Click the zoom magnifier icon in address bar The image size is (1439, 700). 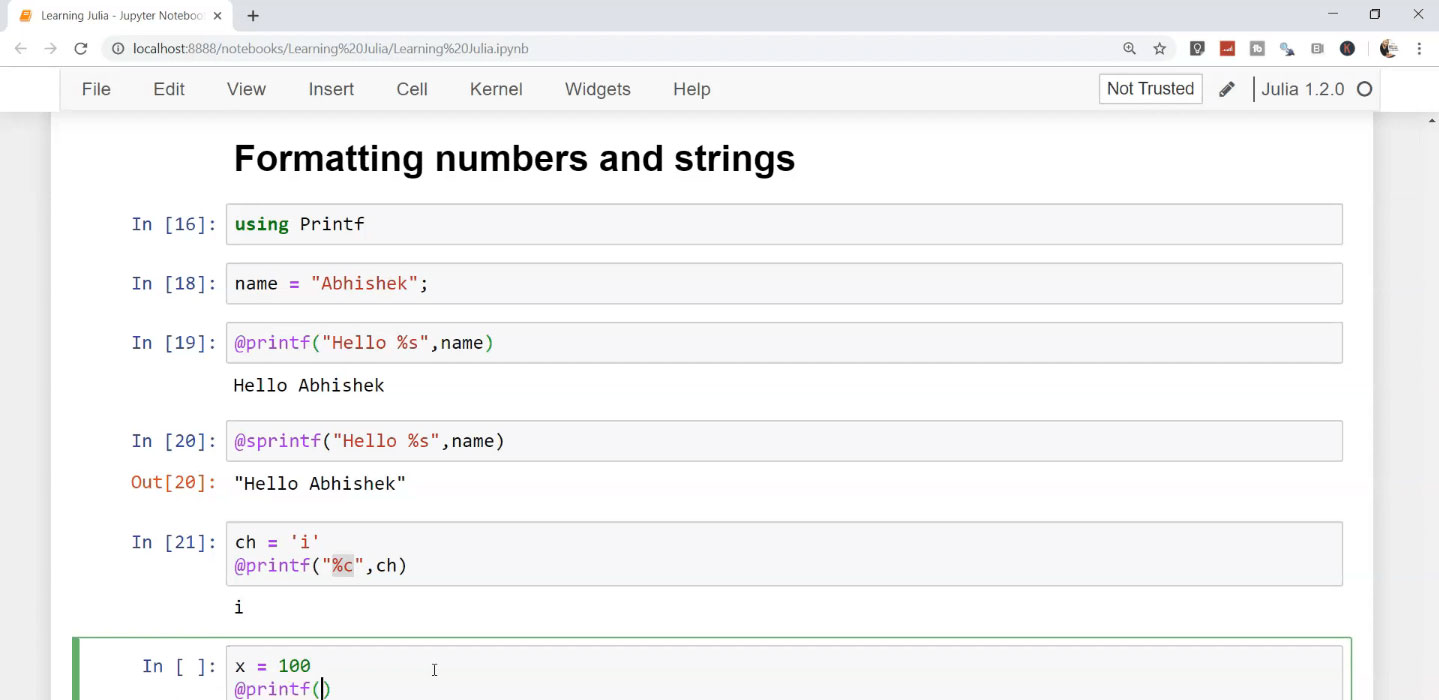point(1129,48)
